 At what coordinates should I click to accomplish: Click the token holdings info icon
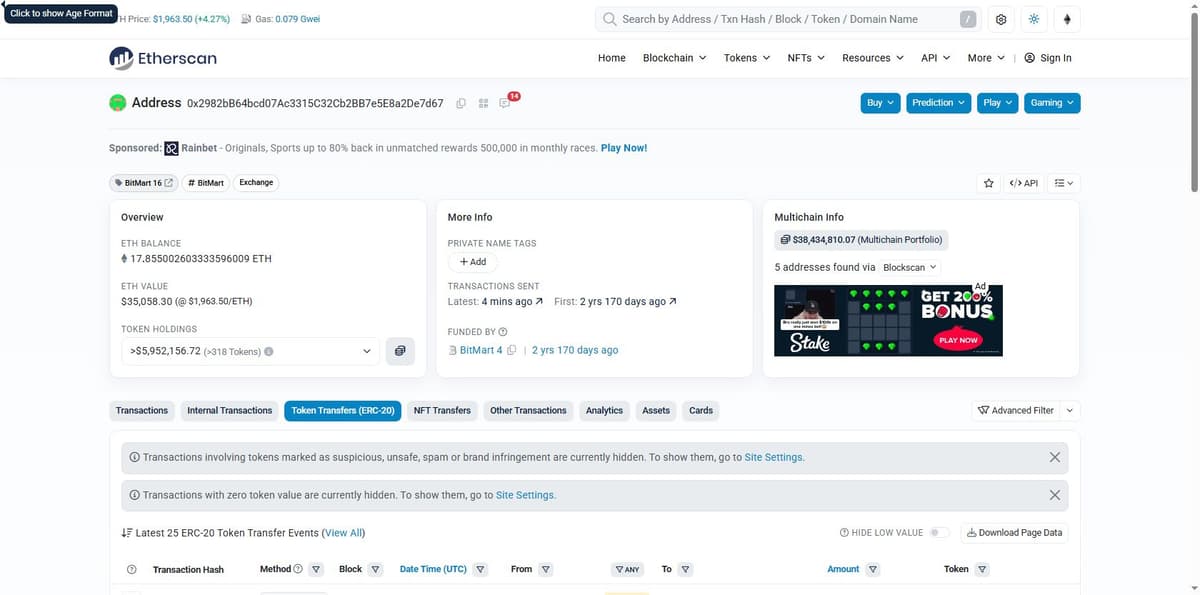click(269, 352)
